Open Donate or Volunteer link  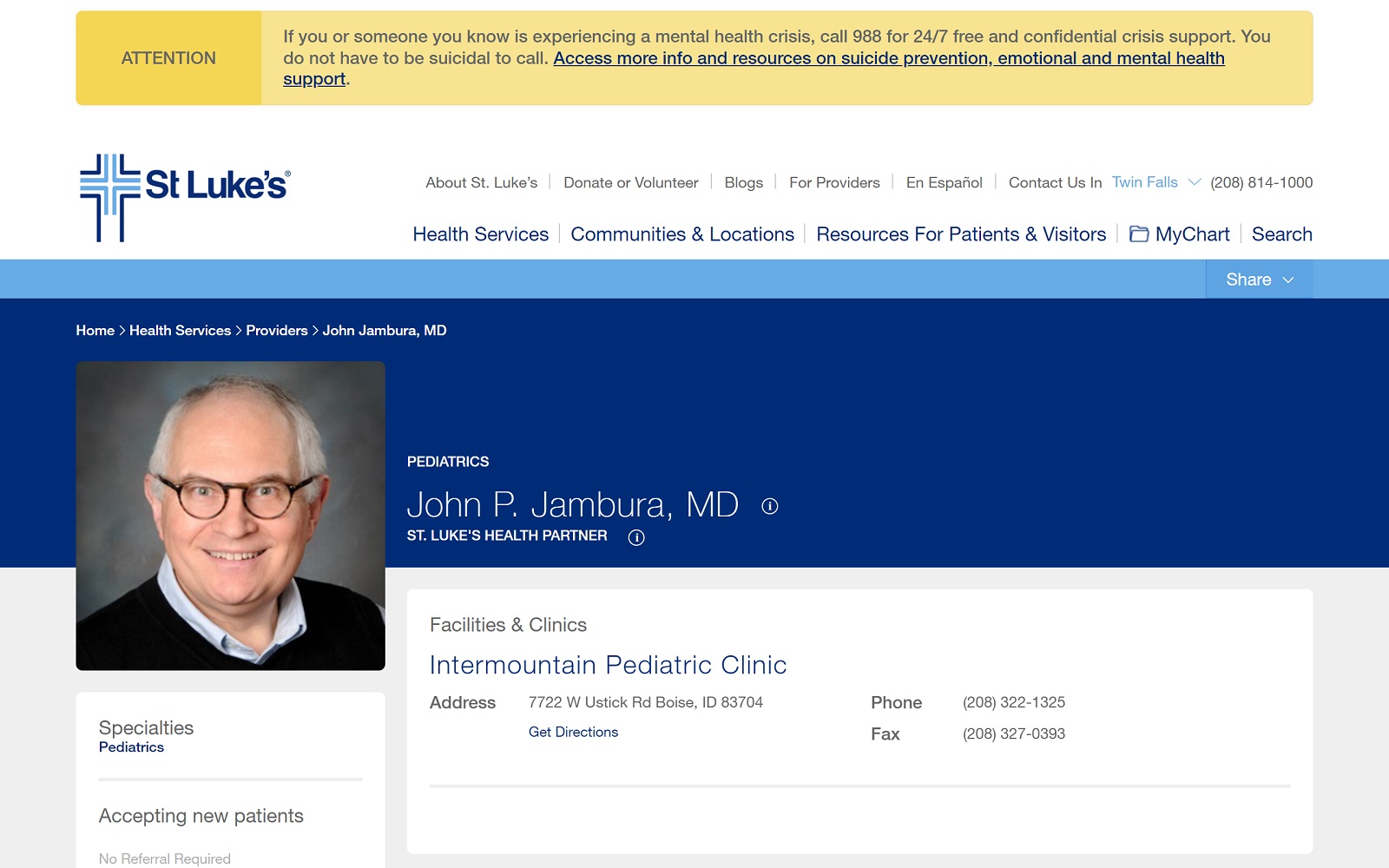pos(631,182)
